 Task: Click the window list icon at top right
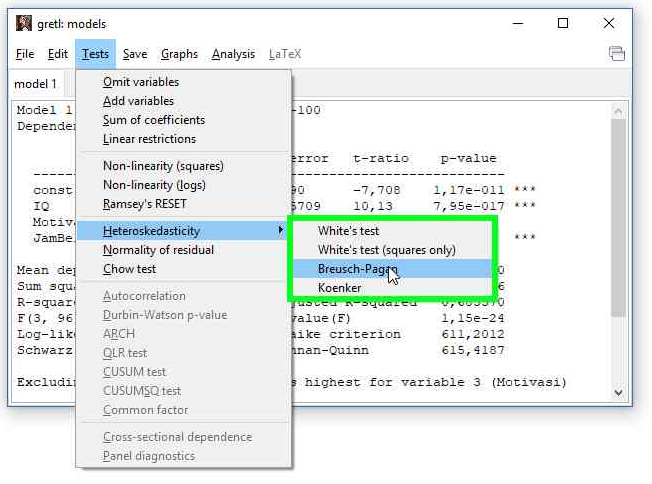pyautogui.click(x=616, y=54)
